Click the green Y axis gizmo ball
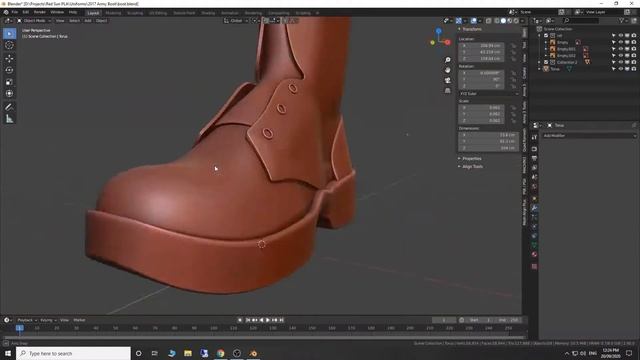Screen dimensions: 640x360 click(433, 42)
